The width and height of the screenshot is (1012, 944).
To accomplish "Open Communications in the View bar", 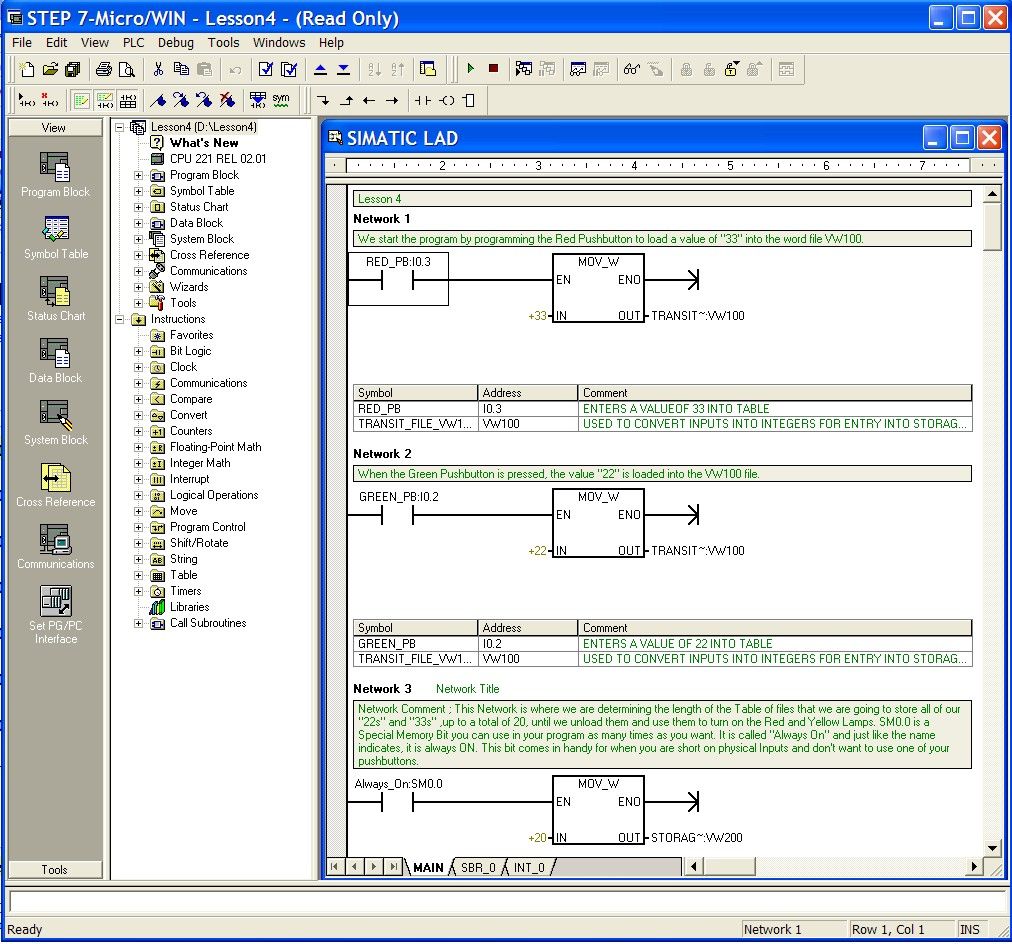I will click(x=56, y=548).
